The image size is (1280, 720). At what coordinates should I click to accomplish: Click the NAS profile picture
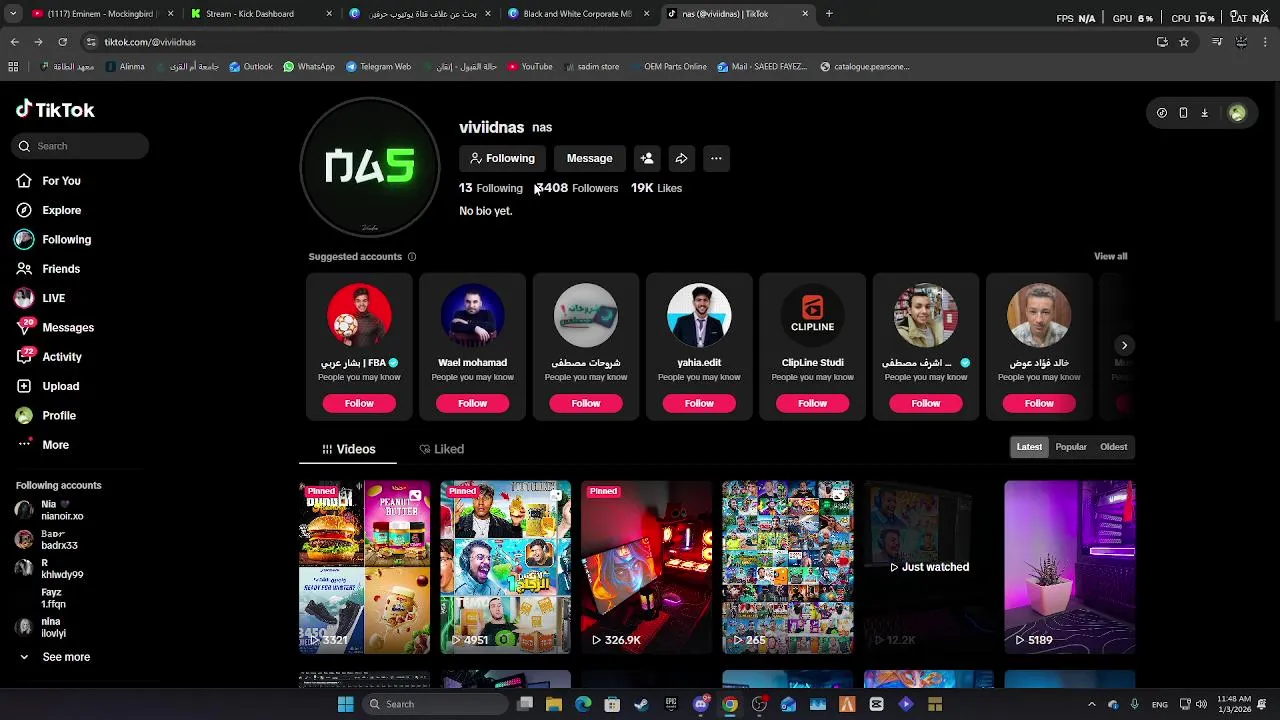(370, 167)
